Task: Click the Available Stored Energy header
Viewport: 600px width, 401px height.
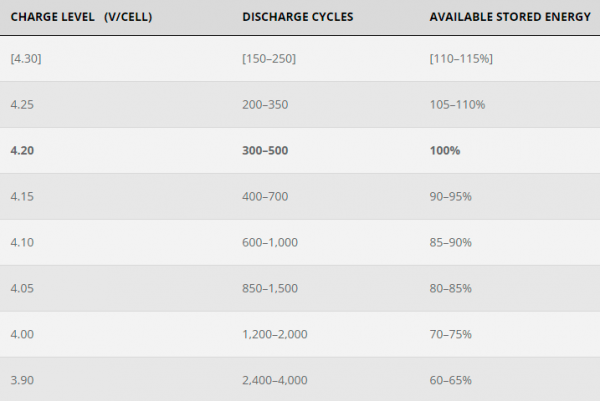Action: click(510, 17)
